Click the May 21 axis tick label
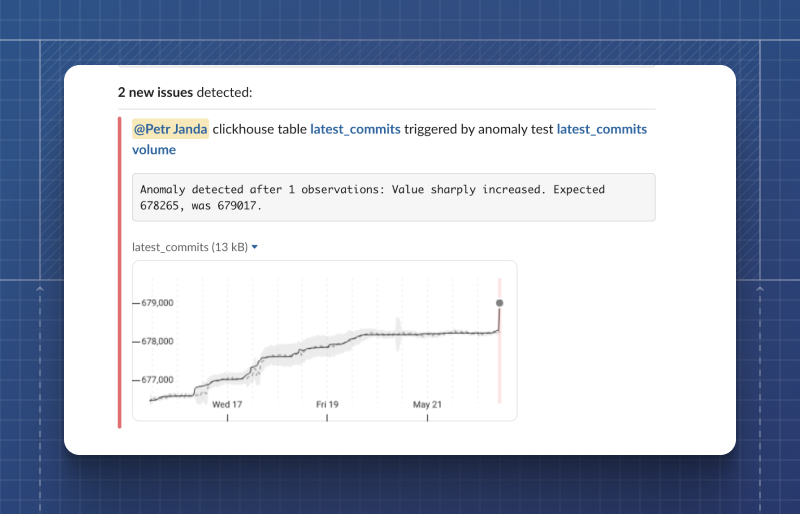The height and width of the screenshot is (514, 800). coord(427,404)
